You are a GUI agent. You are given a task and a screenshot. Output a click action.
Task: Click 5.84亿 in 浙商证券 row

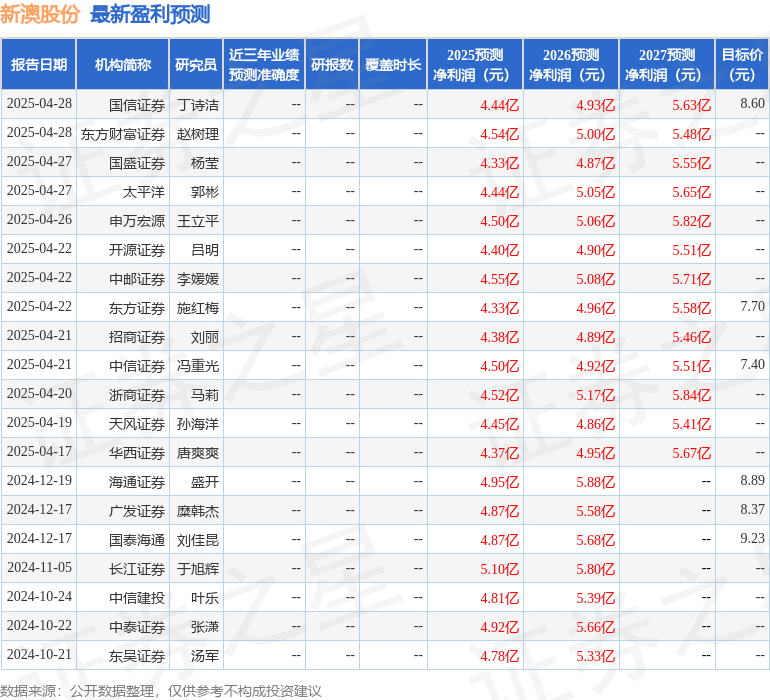691,395
